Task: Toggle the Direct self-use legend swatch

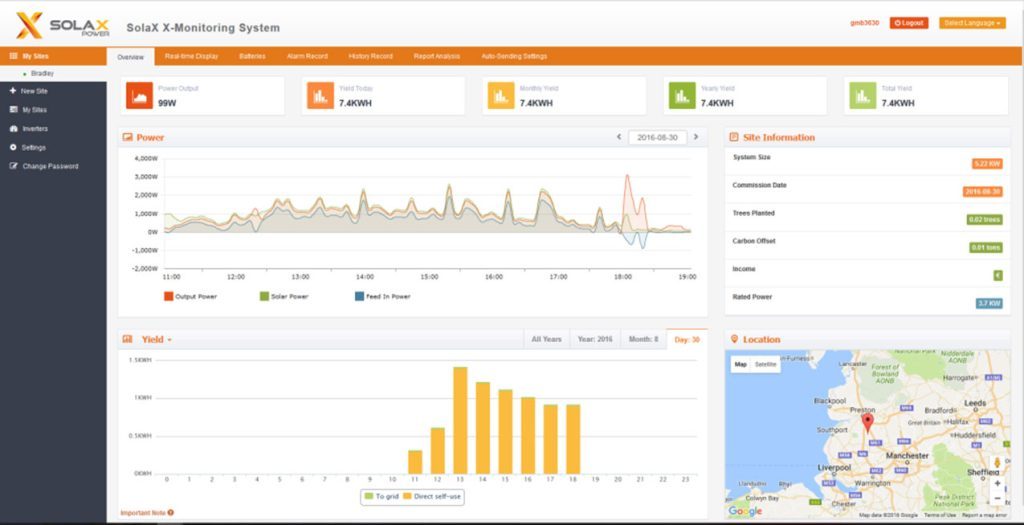Action: point(408,495)
